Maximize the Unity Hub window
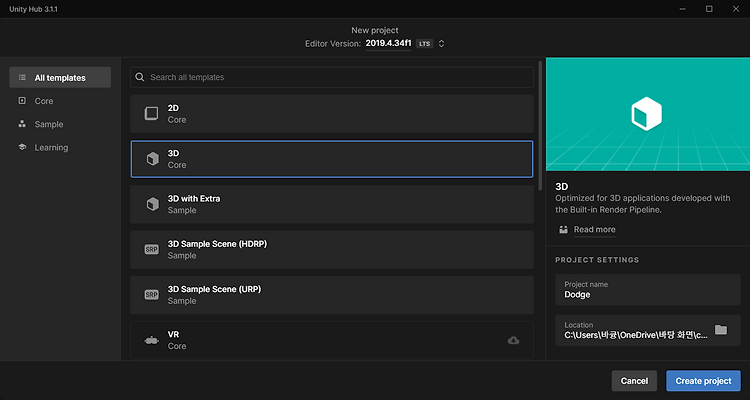The height and width of the screenshot is (400, 750). [709, 9]
